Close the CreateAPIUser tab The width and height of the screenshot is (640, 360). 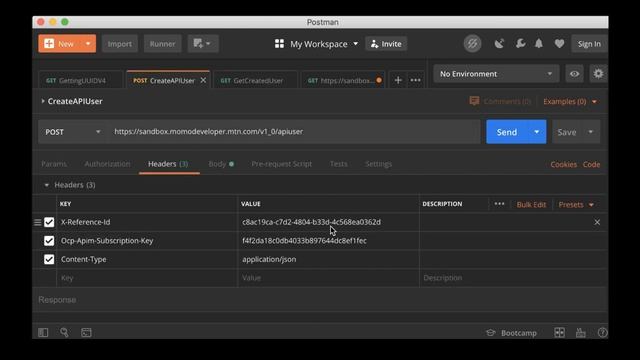click(203, 80)
